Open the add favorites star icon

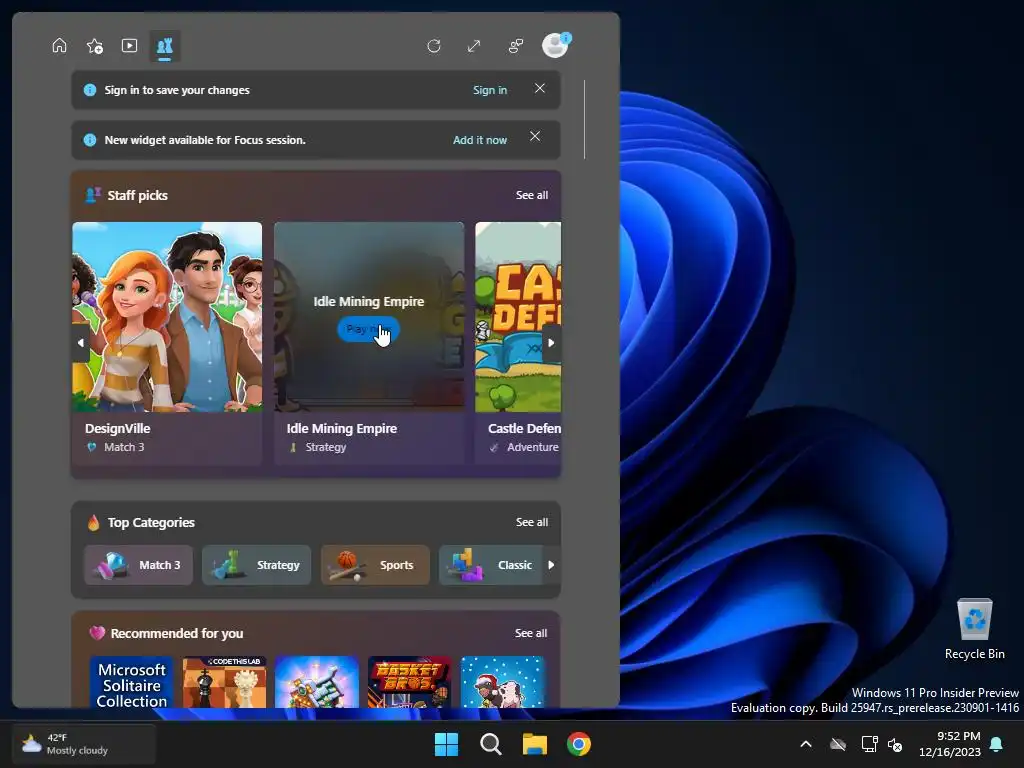pyautogui.click(x=95, y=46)
